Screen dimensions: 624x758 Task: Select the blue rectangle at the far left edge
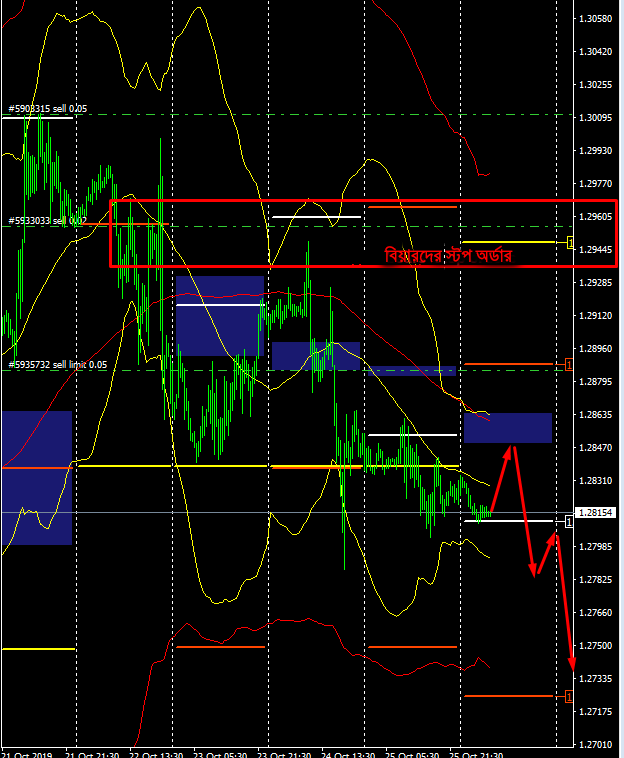pos(35,478)
